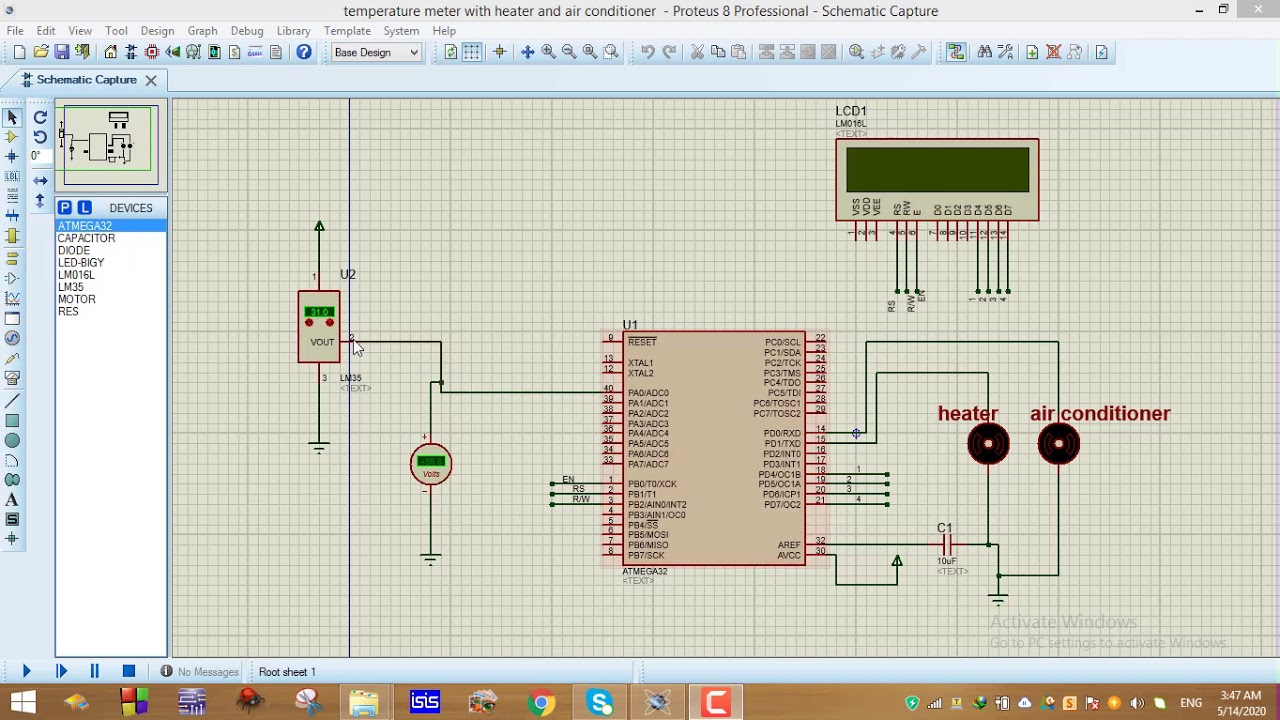The width and height of the screenshot is (1280, 720).
Task: Select ATMEGA32 in the devices list
Action: click(111, 226)
